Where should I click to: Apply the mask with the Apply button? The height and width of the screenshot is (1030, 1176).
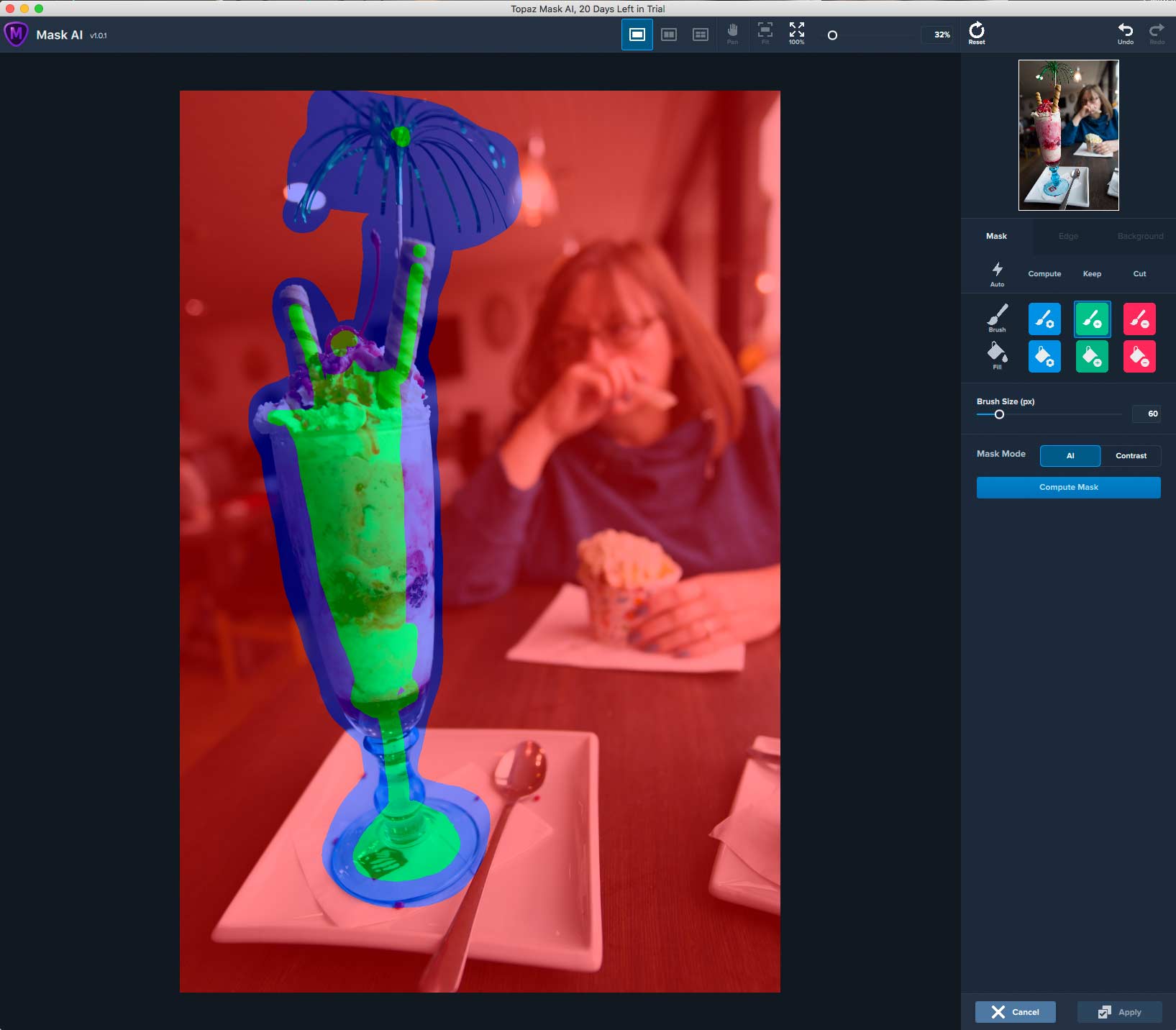[1120, 1012]
